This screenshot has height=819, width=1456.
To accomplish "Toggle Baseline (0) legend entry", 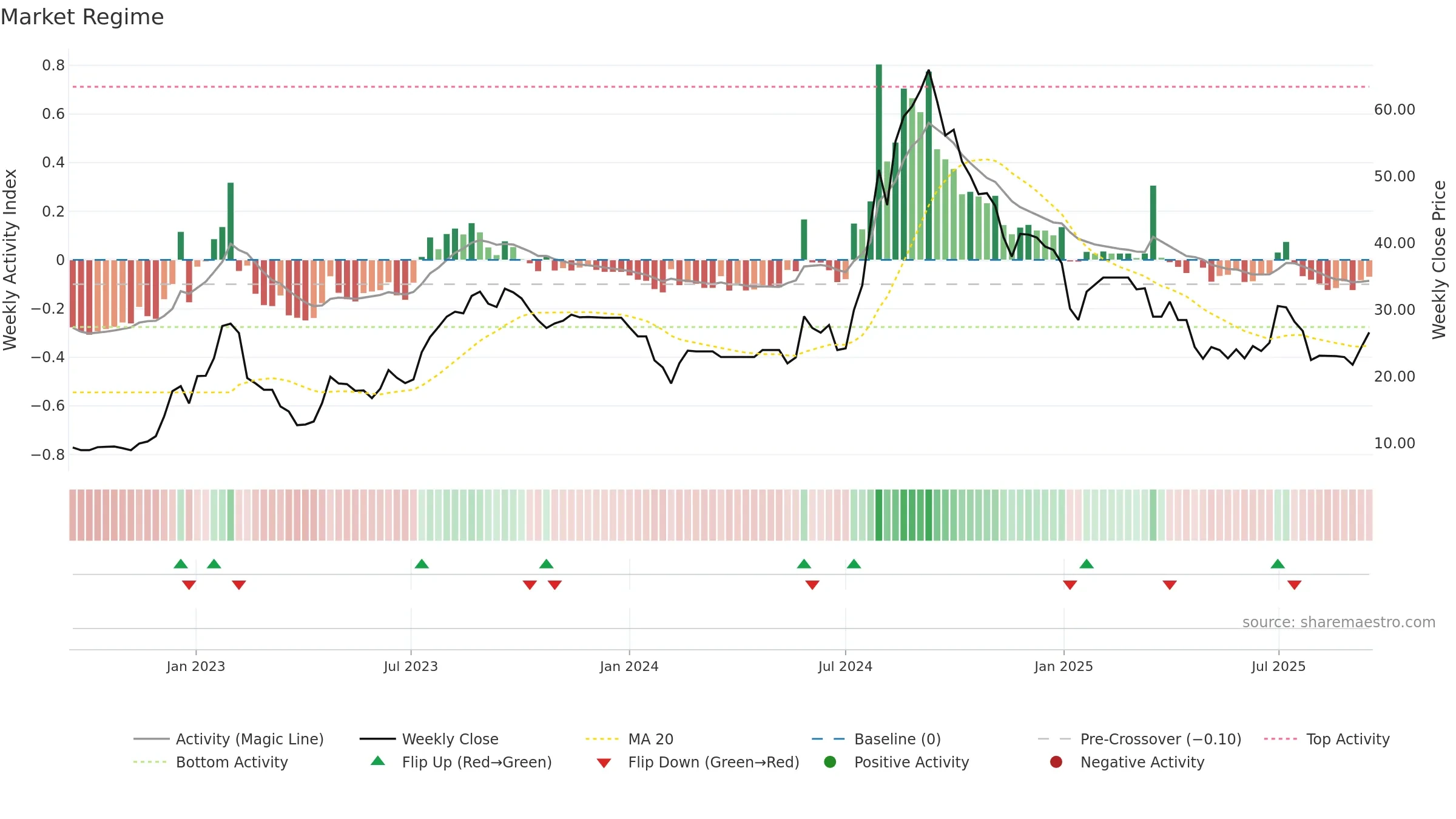I will coord(876,739).
